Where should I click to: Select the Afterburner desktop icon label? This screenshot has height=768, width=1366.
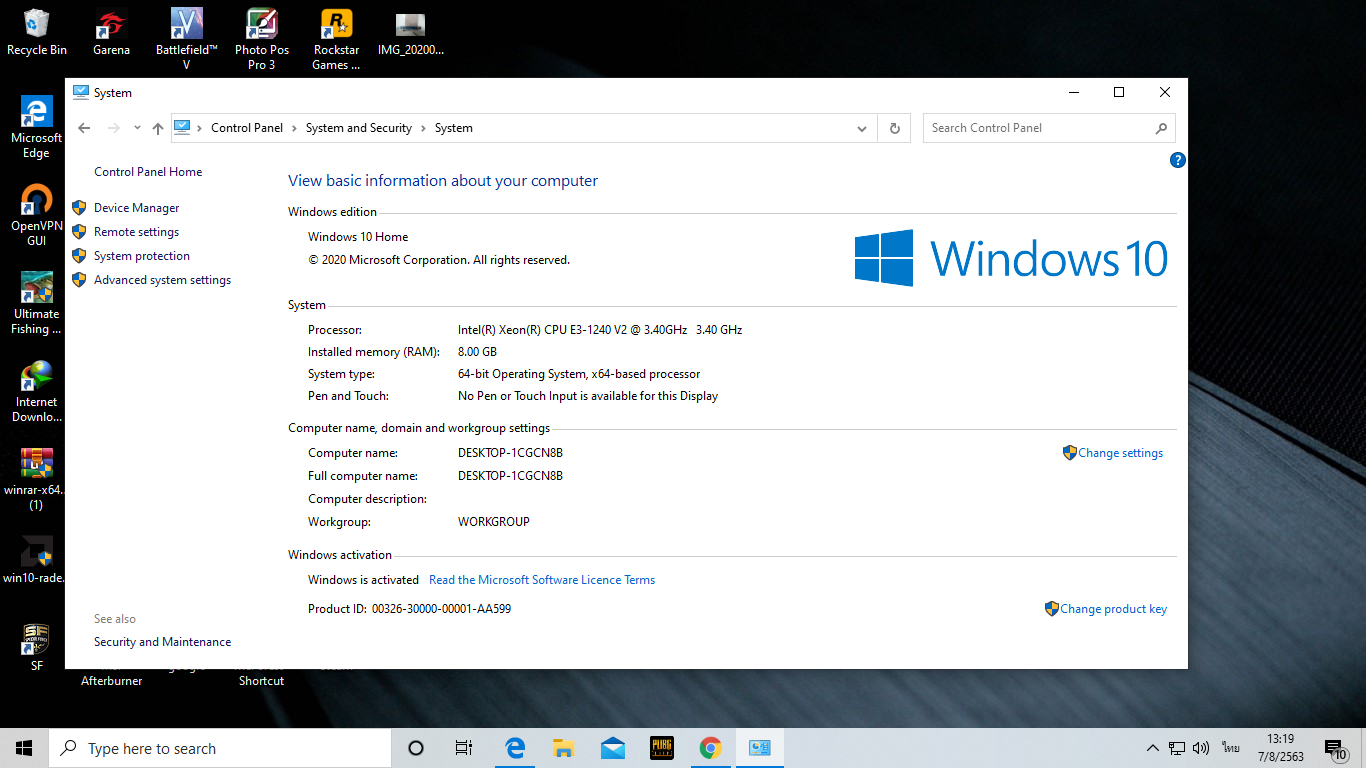(112, 681)
